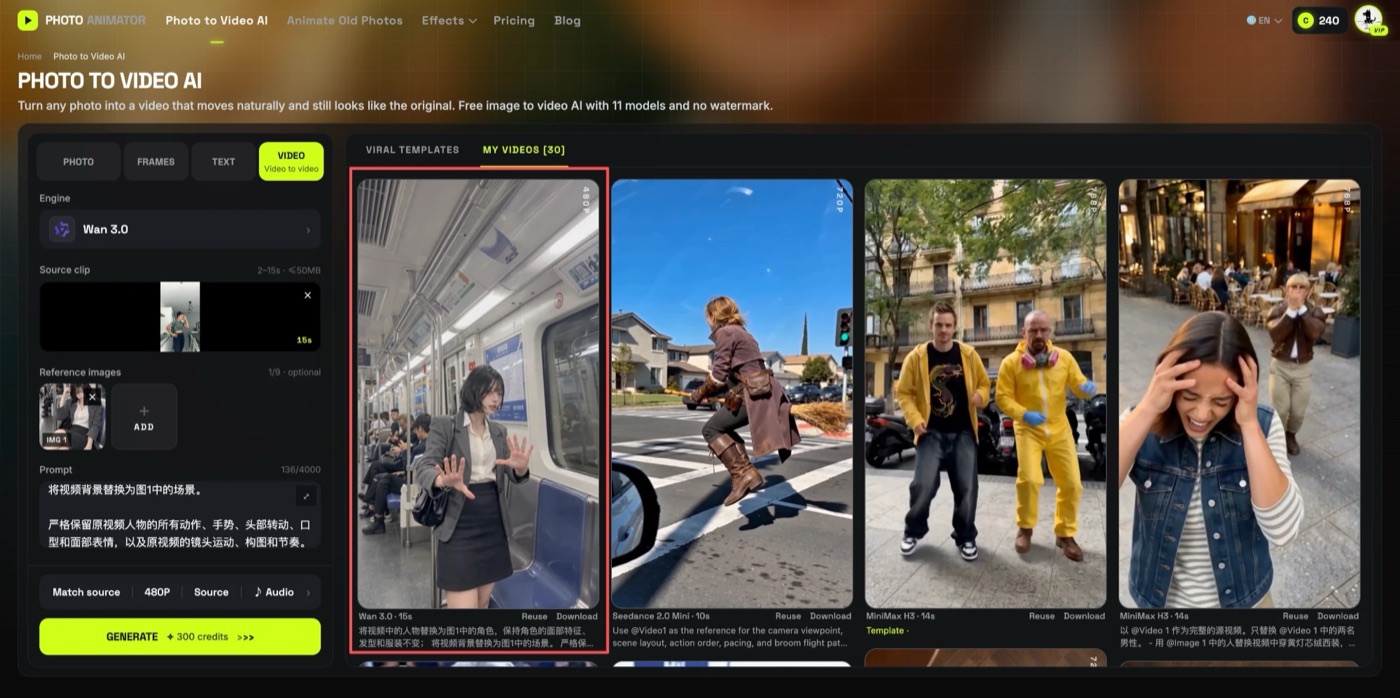Open the Photo to Video AI nav item

217,20
